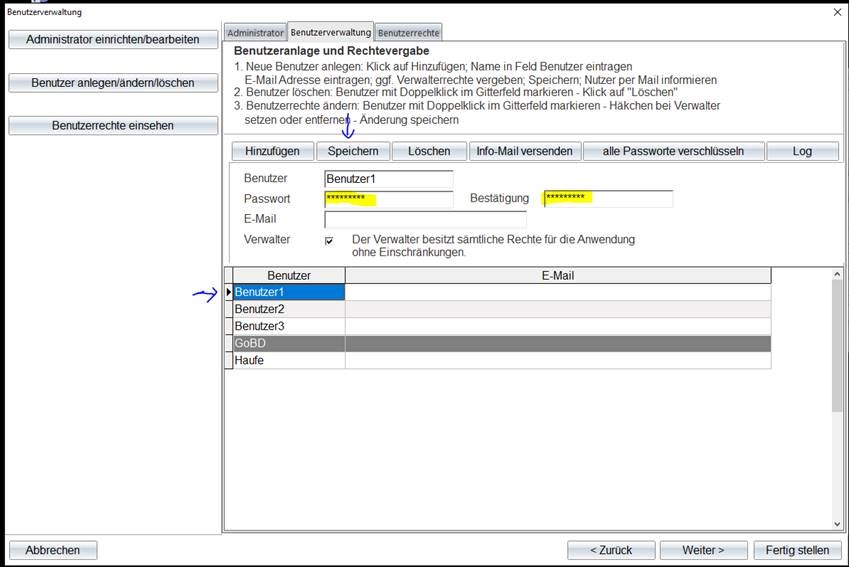Click alle Passworte verschlüsseln button
This screenshot has height=567, width=849.
[674, 151]
